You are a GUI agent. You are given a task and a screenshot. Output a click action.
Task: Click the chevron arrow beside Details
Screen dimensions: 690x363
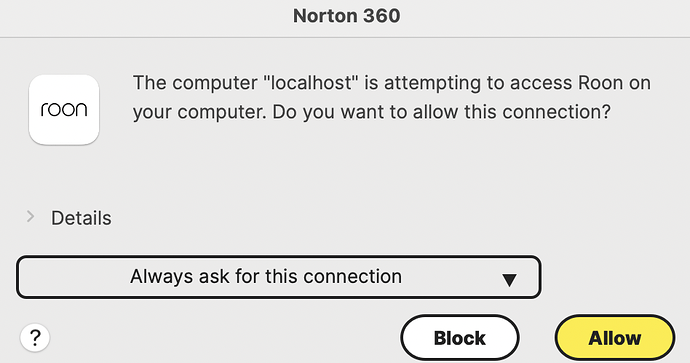click(30, 216)
